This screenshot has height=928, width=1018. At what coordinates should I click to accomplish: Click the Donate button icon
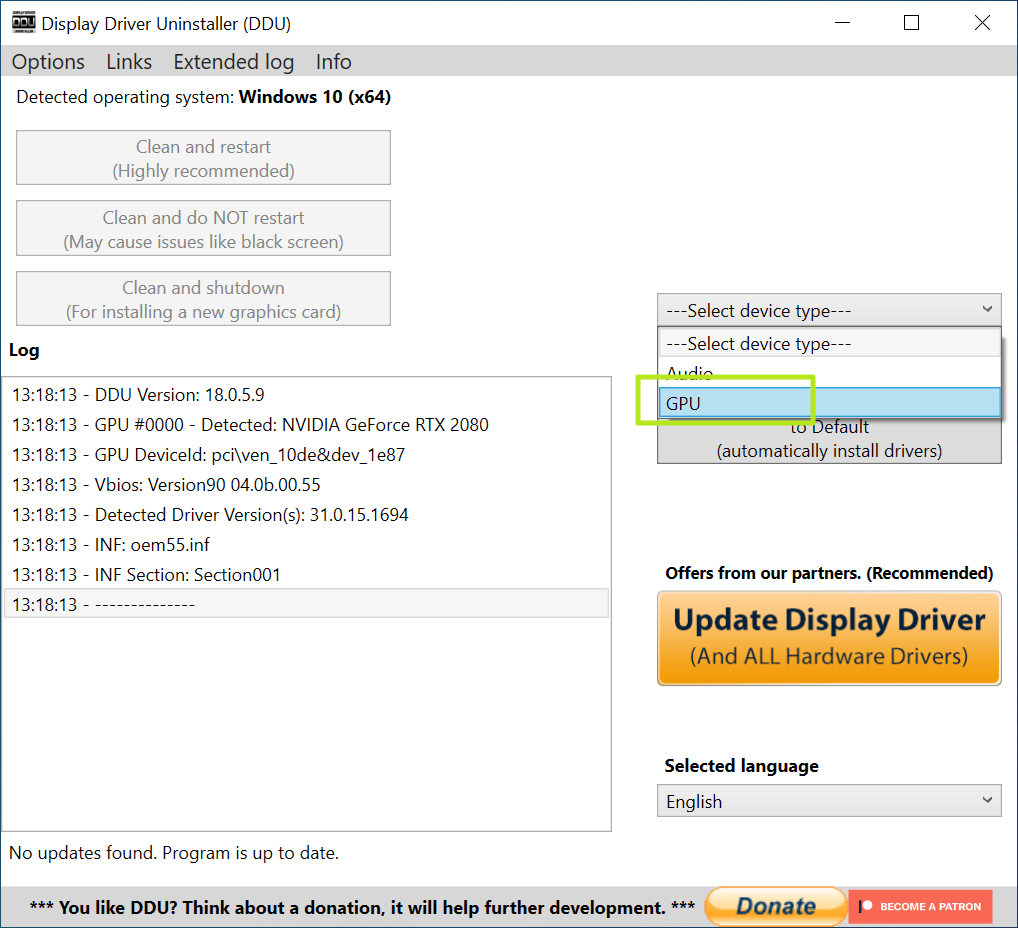[x=775, y=906]
